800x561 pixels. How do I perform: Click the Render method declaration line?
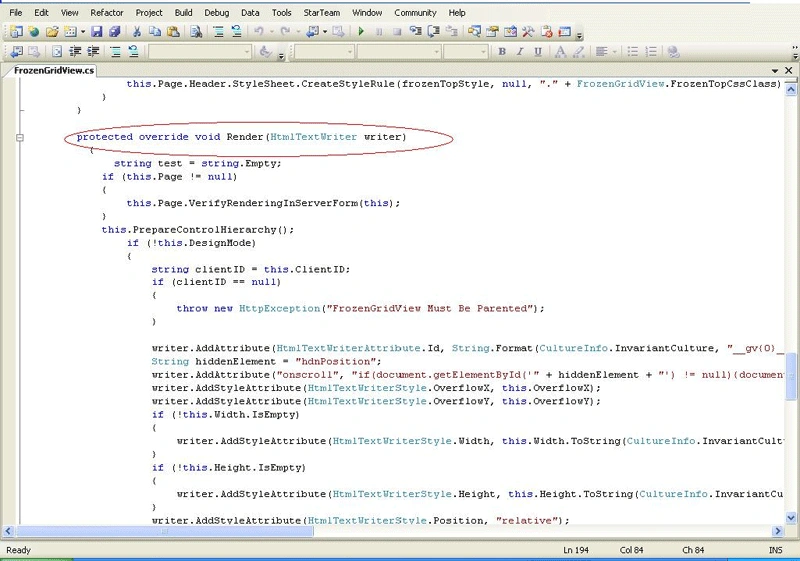[241, 137]
